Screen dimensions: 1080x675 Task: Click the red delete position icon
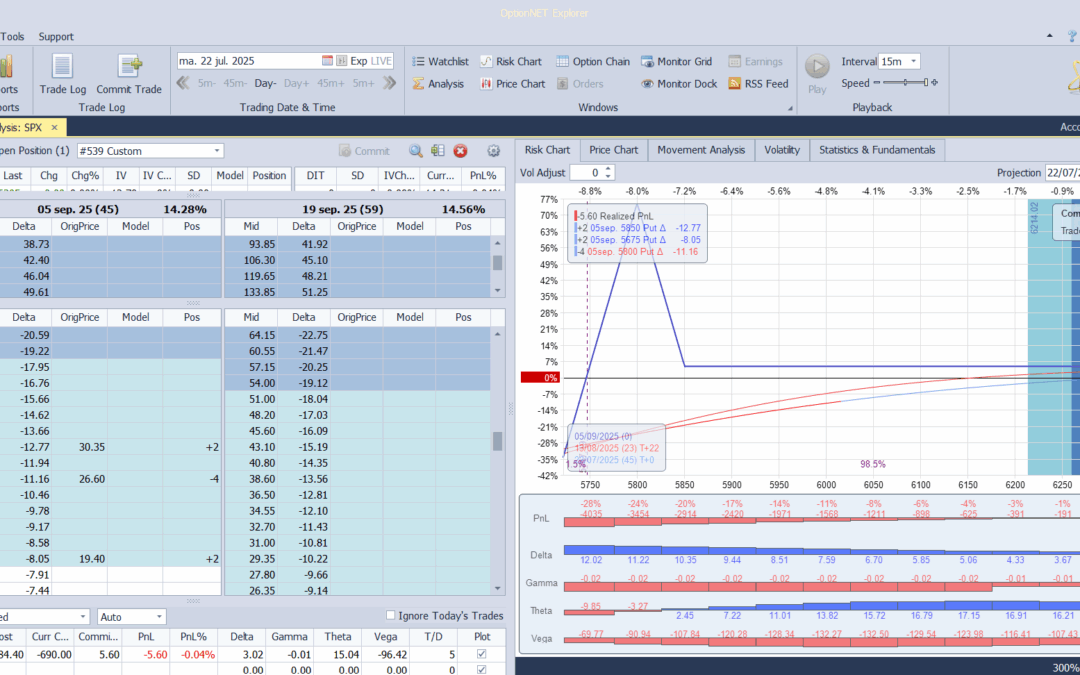pos(460,151)
